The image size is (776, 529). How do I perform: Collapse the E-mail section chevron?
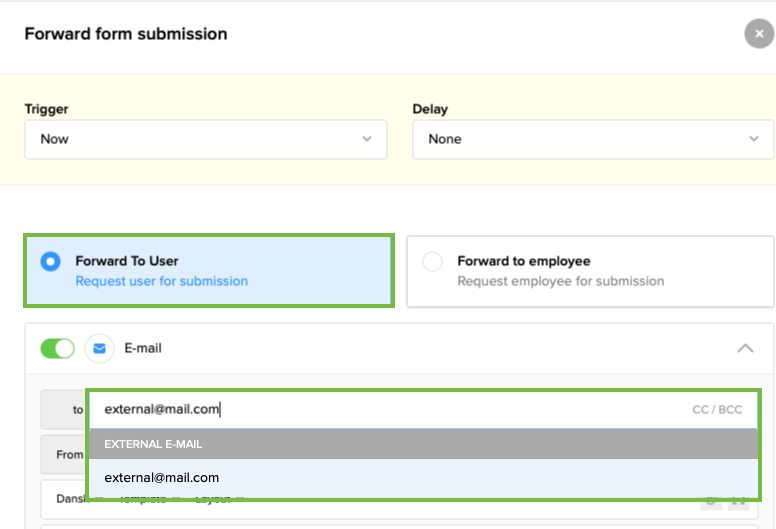[745, 348]
